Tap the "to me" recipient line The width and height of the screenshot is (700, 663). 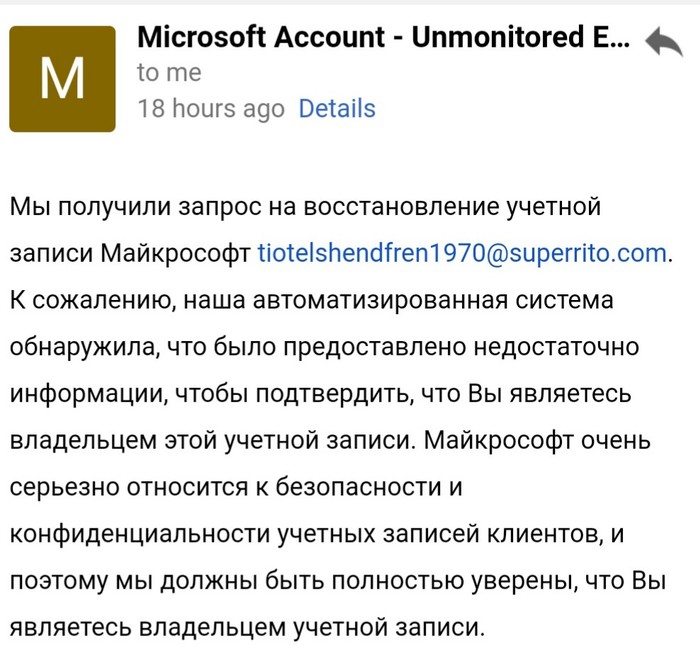point(169,73)
